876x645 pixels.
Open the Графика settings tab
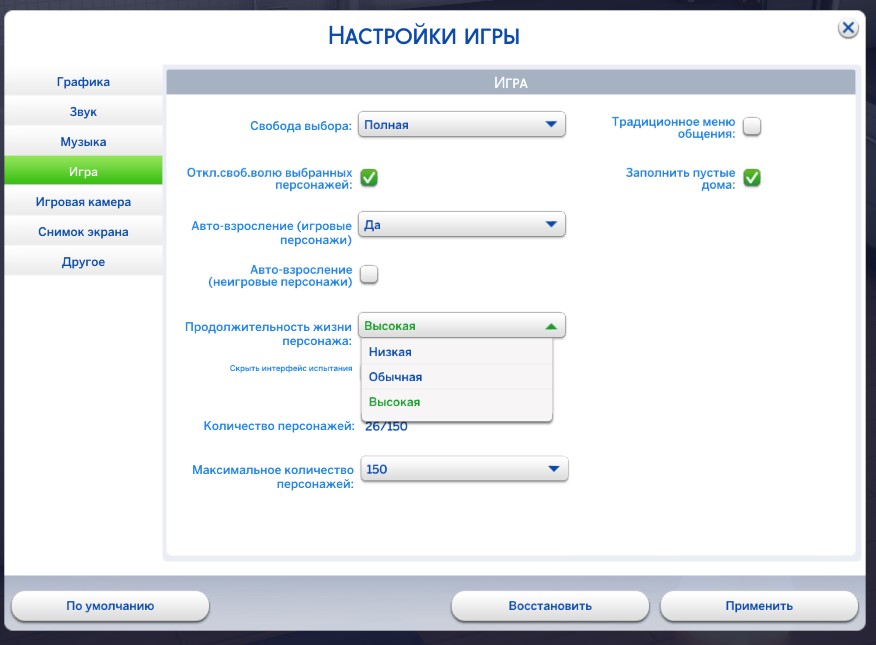[x=83, y=82]
